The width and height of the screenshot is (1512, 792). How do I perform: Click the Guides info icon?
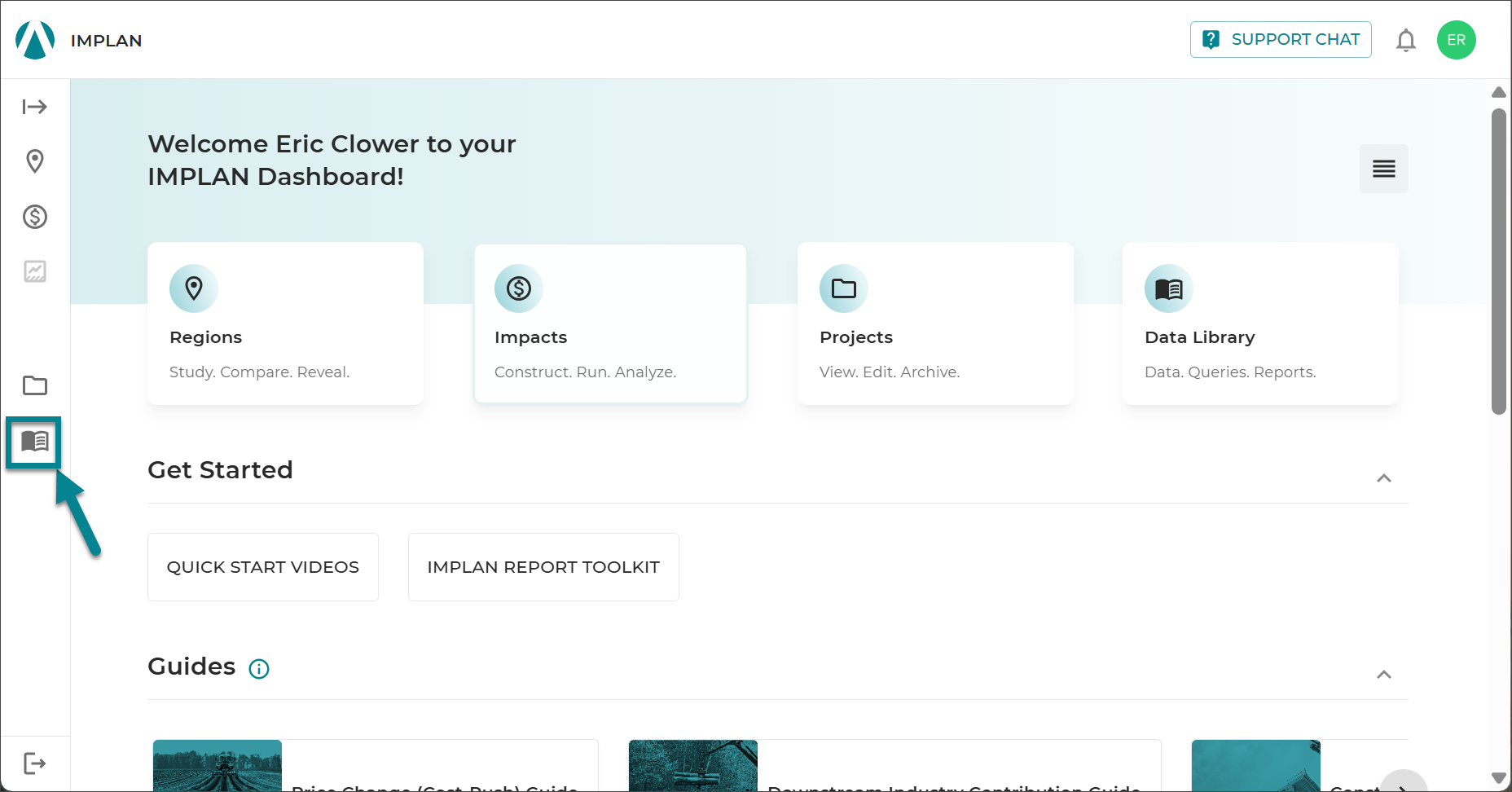click(259, 669)
